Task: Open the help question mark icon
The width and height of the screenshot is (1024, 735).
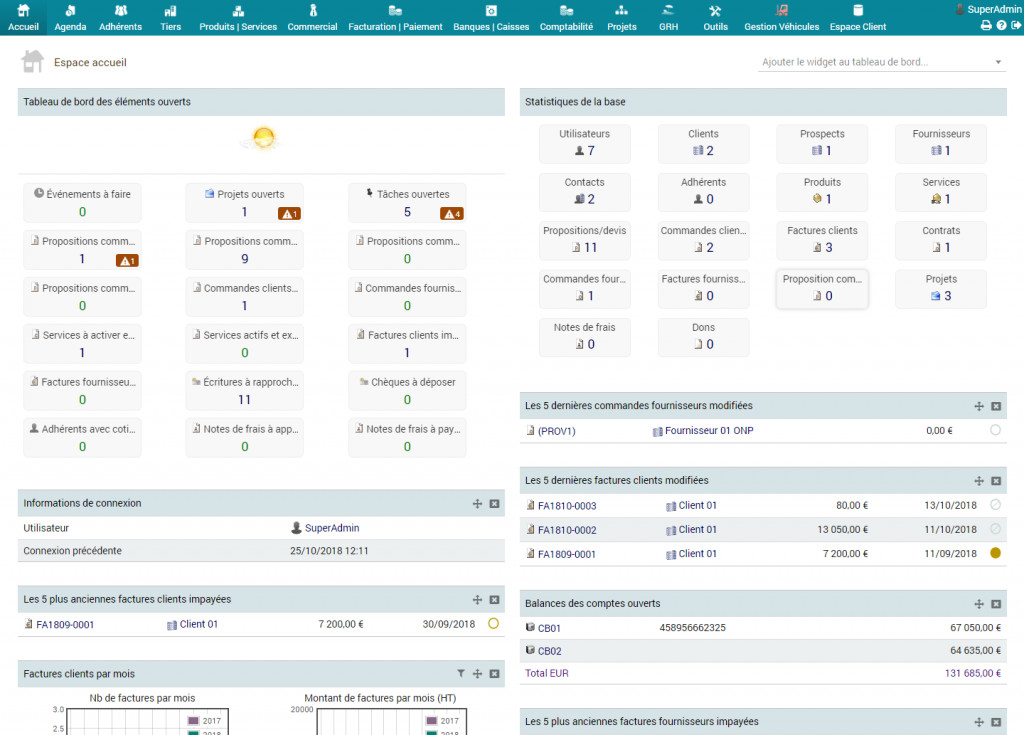Action: (1001, 26)
